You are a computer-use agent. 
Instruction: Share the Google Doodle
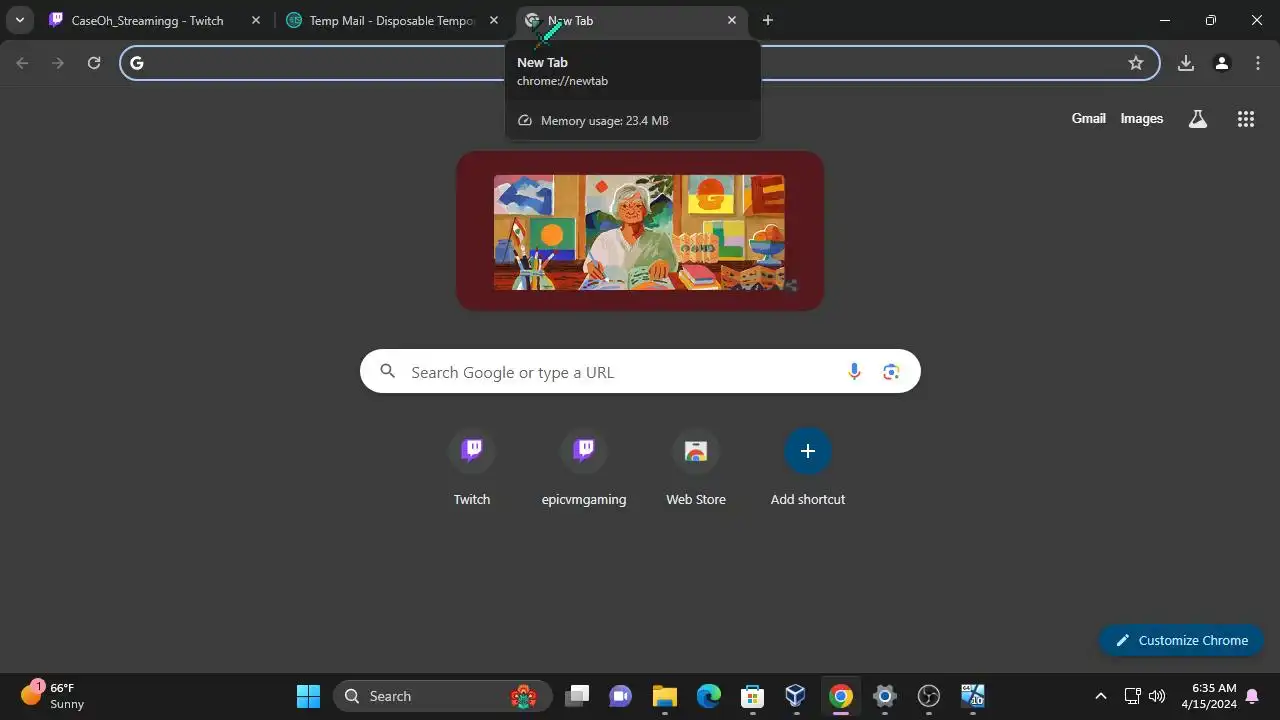point(791,285)
